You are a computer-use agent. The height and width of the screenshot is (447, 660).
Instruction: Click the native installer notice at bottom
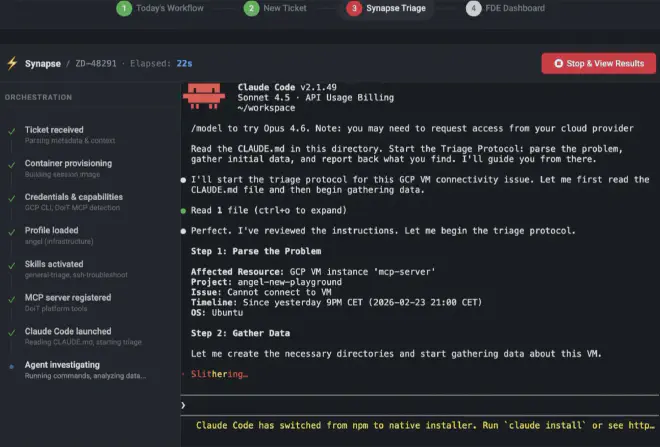(x=425, y=426)
